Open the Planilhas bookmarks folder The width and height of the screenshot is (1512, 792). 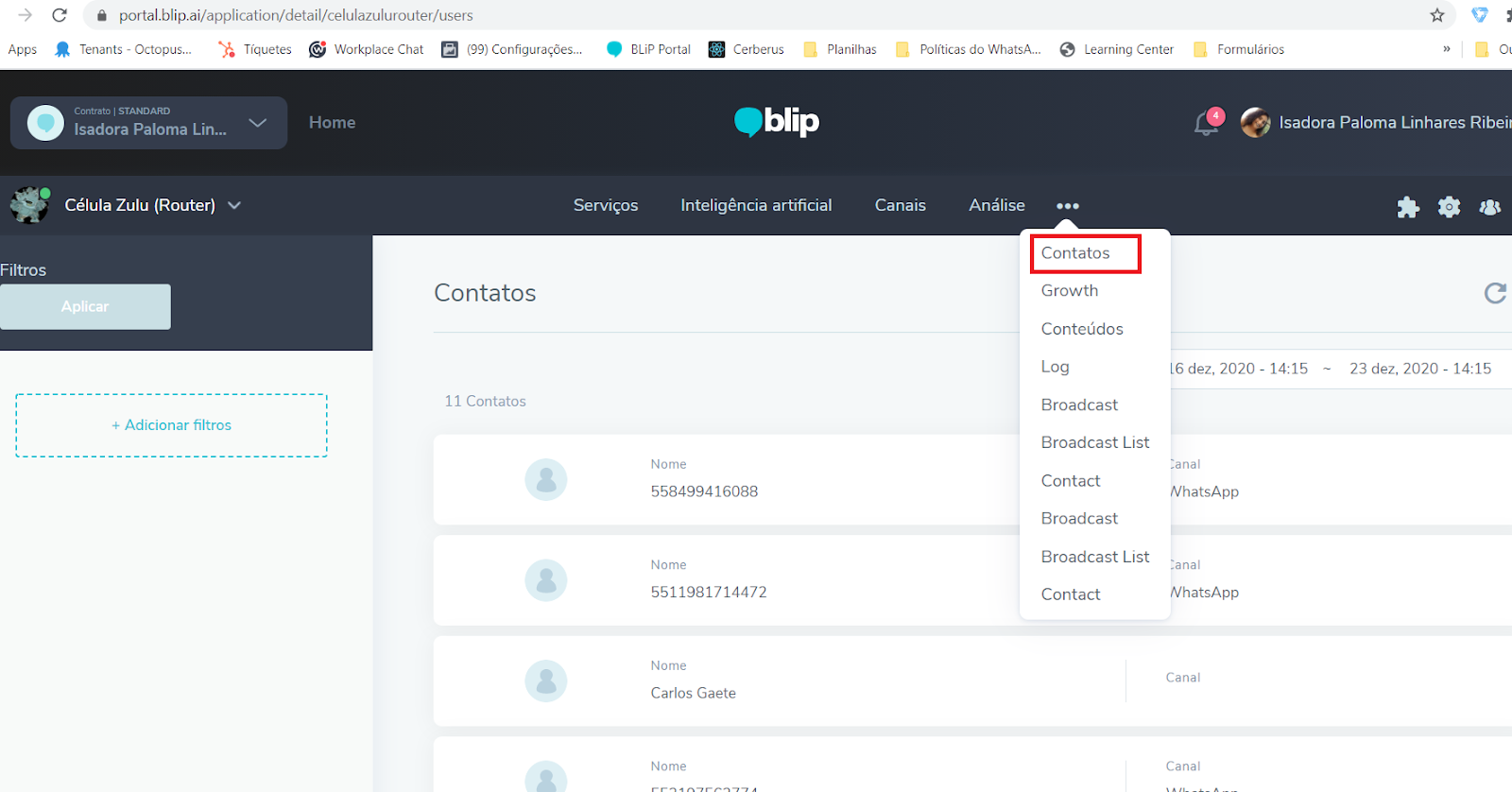pos(839,49)
